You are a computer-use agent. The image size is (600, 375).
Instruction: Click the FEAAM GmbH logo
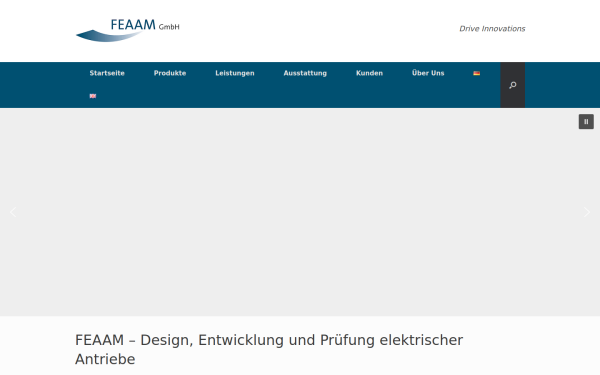tap(128, 30)
